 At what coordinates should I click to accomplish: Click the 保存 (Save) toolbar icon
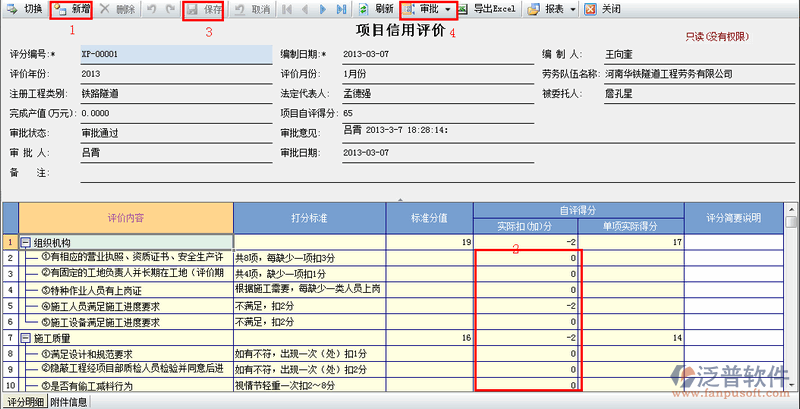point(203,9)
